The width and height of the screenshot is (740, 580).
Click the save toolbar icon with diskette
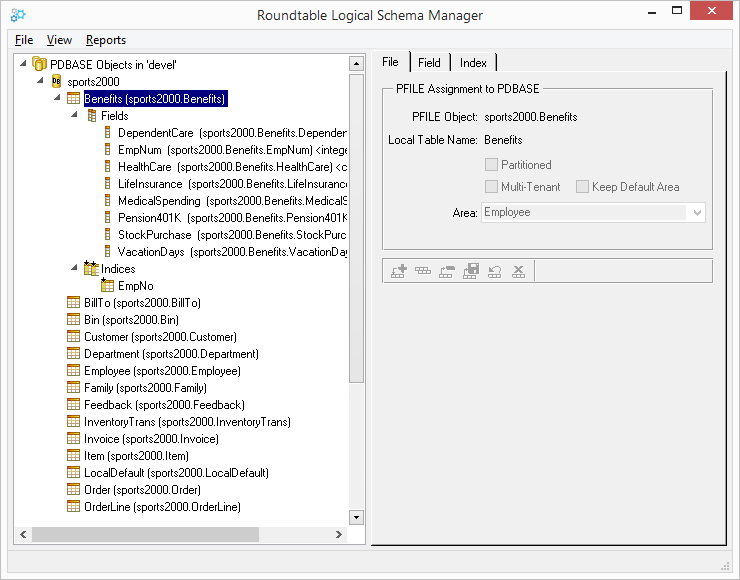coord(471,271)
